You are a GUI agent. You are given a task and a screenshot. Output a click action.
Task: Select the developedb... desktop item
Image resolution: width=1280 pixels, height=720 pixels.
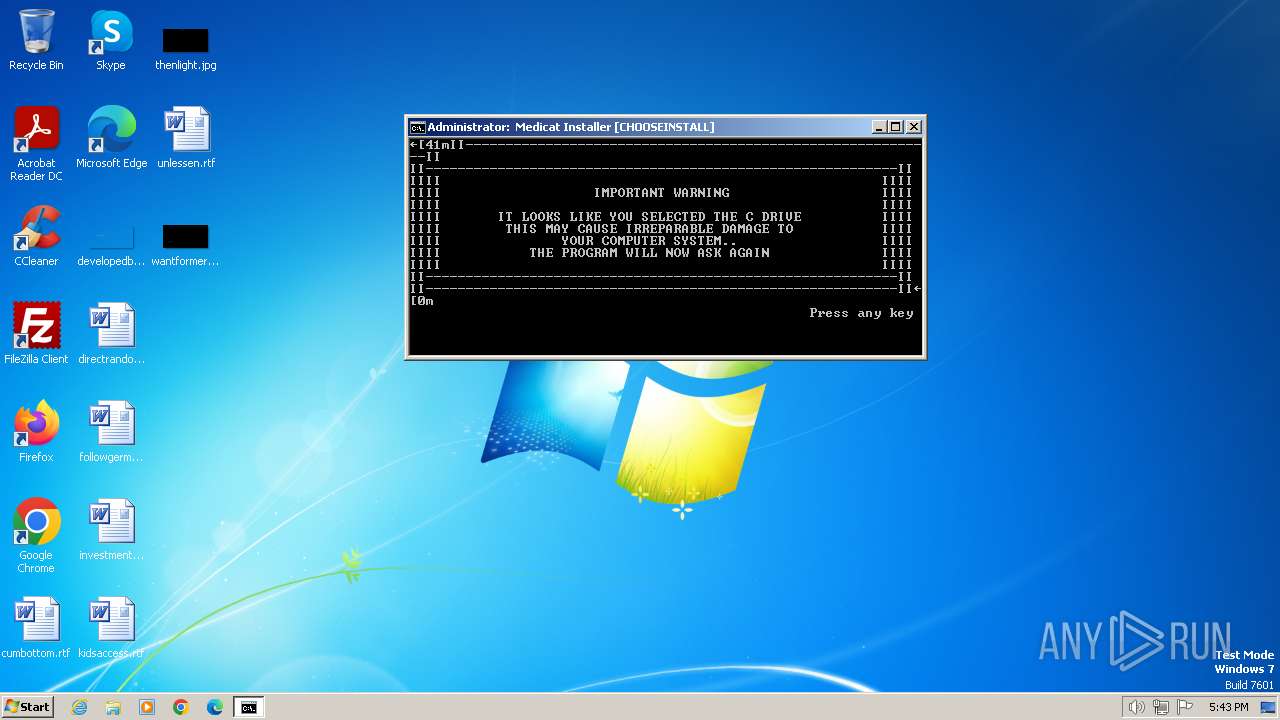click(x=111, y=244)
